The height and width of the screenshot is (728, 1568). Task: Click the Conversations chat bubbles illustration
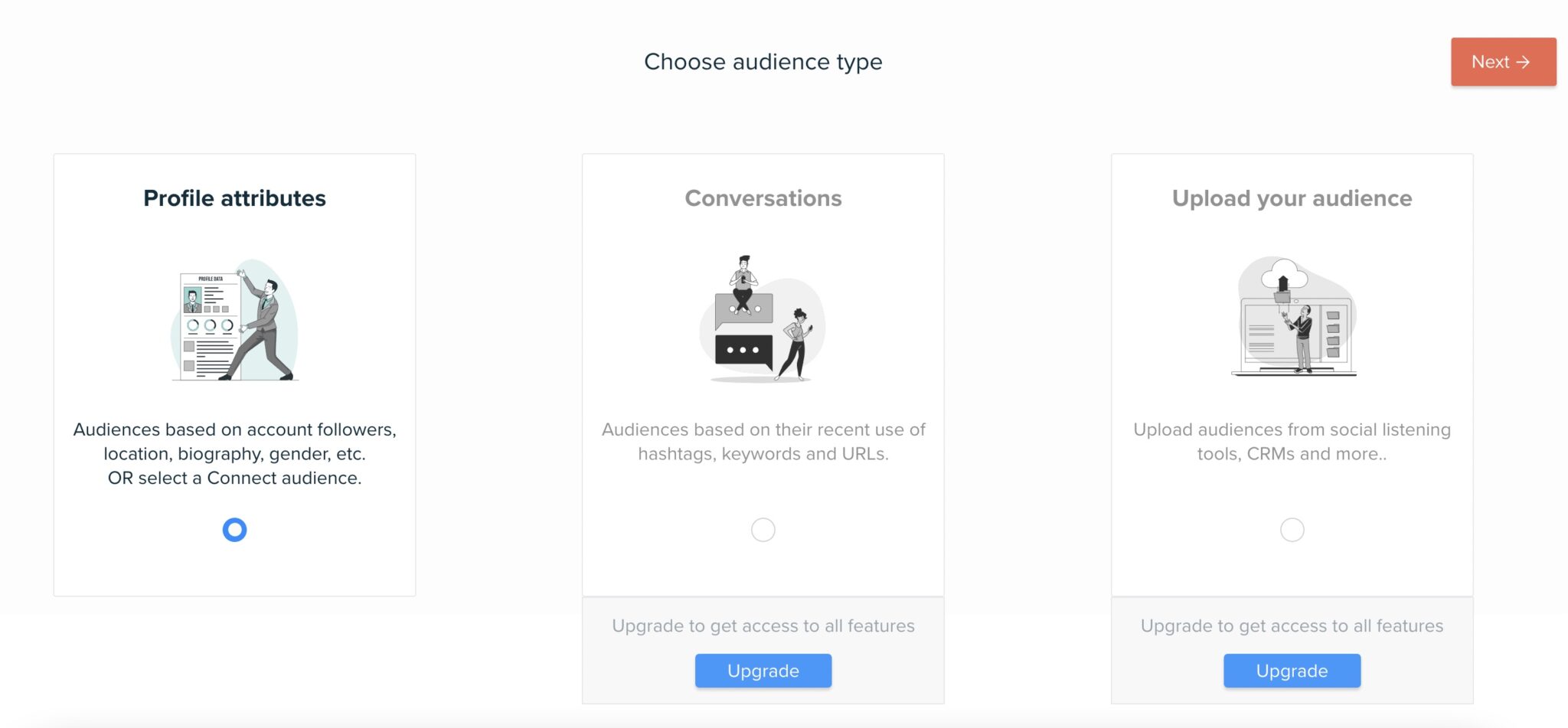pyautogui.click(x=763, y=318)
